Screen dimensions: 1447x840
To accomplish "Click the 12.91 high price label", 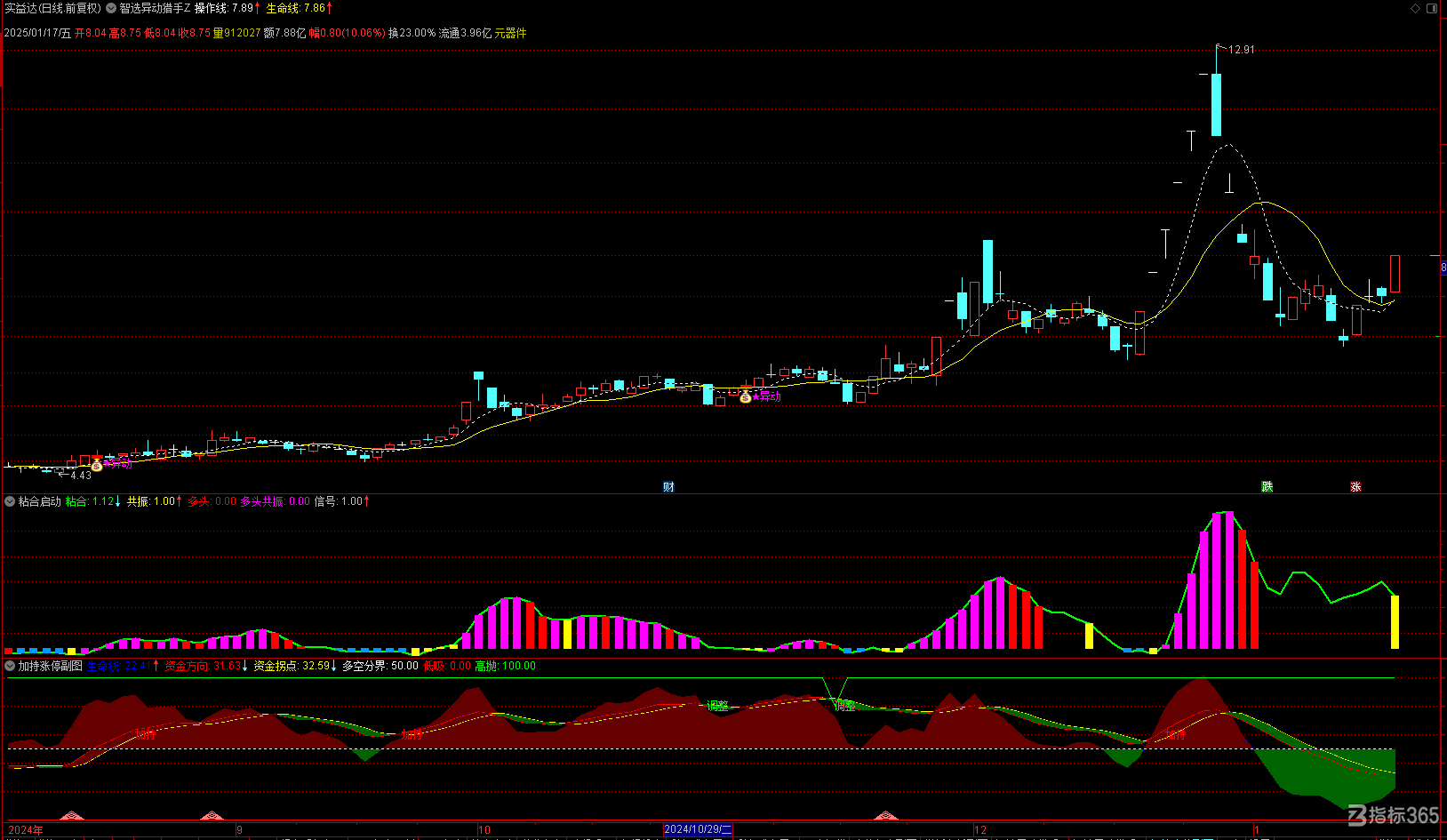I will (x=1242, y=50).
